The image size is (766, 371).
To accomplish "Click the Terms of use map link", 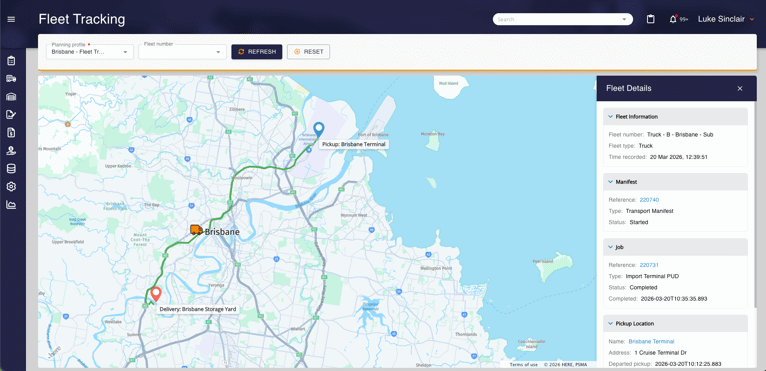I will [x=524, y=365].
